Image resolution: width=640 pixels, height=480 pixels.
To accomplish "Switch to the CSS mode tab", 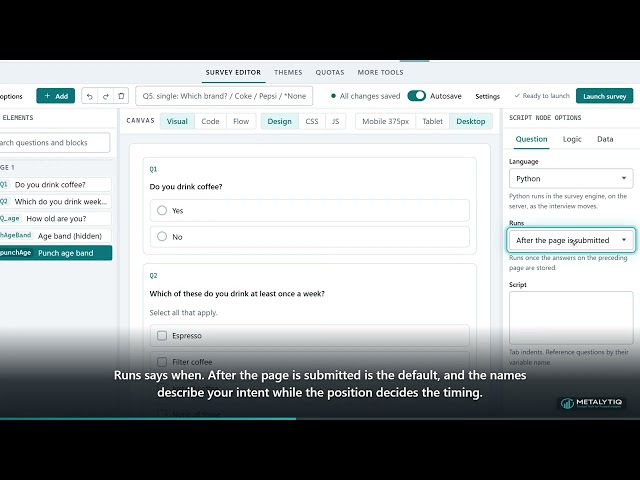I will 312,121.
